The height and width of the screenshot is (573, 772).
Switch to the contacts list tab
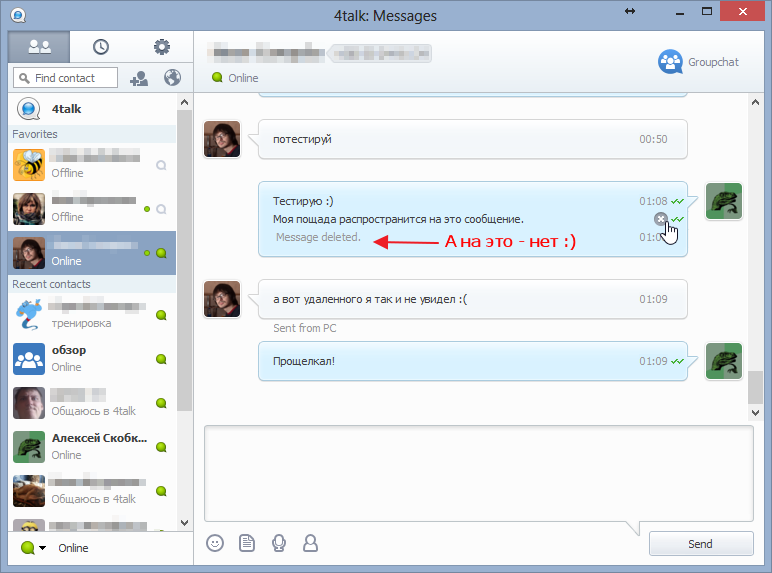pyautogui.click(x=39, y=47)
